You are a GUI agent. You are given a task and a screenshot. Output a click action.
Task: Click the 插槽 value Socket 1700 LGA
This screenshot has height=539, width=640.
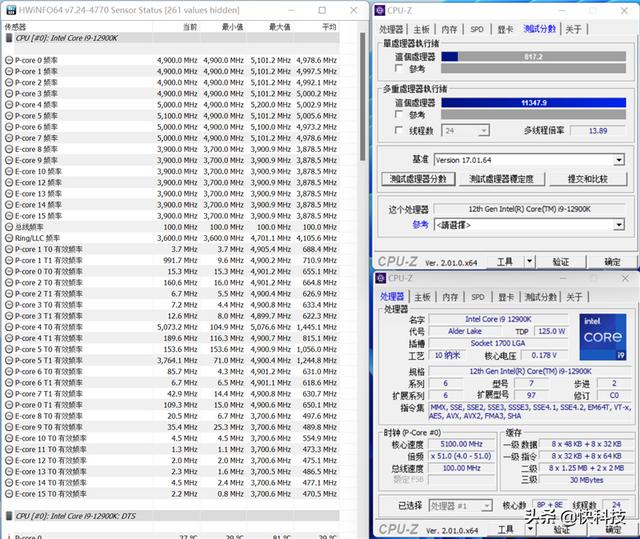point(498,343)
